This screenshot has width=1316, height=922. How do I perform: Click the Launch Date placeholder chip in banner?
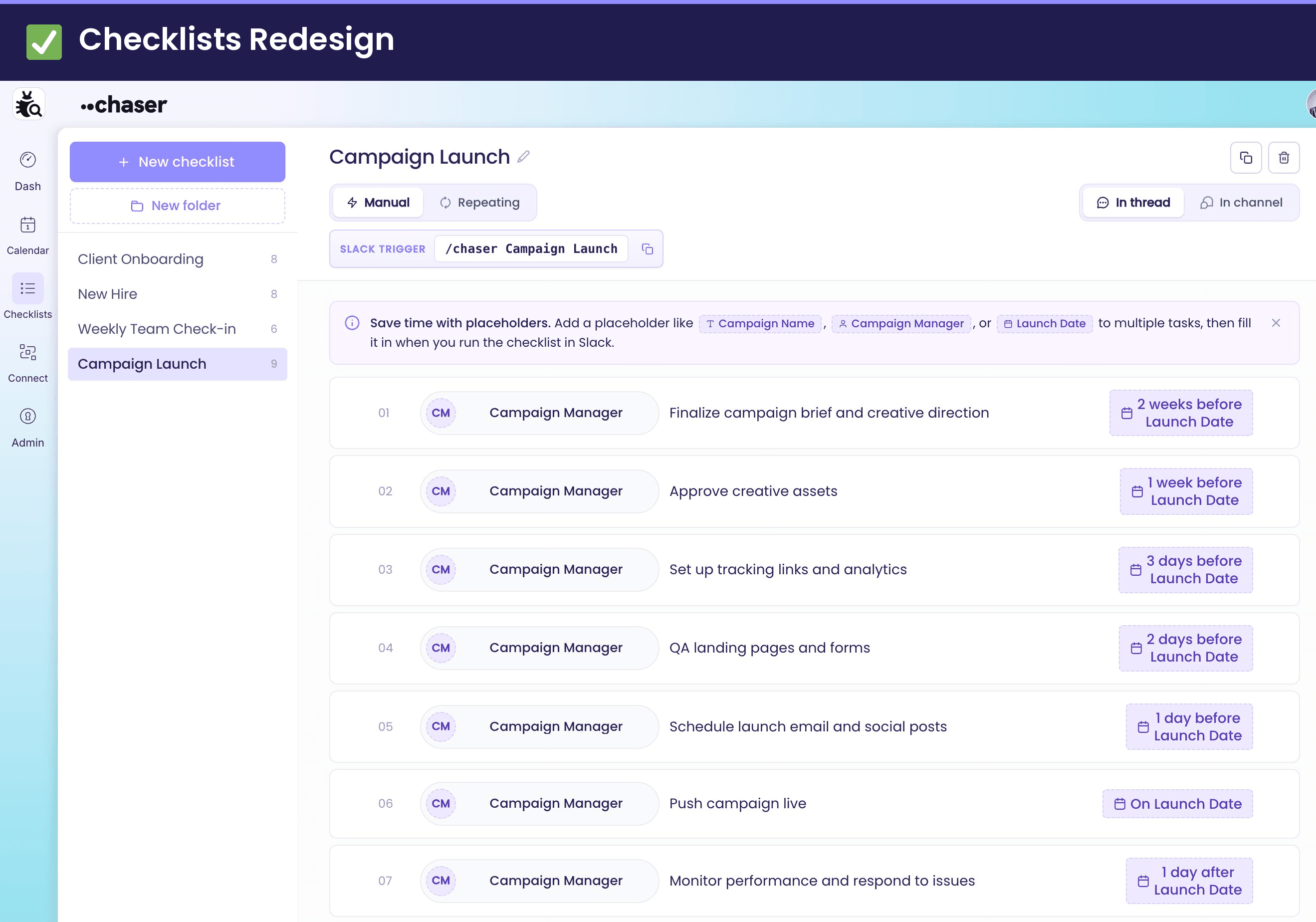point(1045,323)
